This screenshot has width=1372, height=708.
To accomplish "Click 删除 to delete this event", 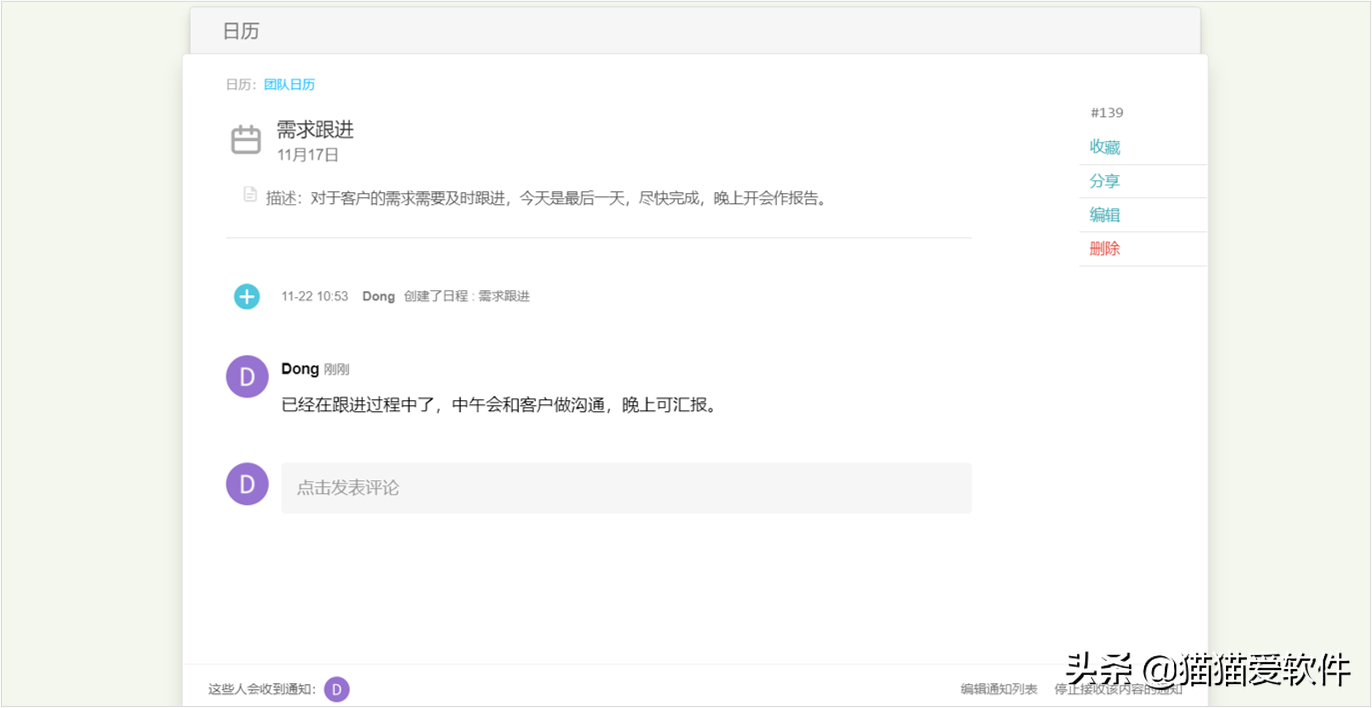I will pos(1104,248).
